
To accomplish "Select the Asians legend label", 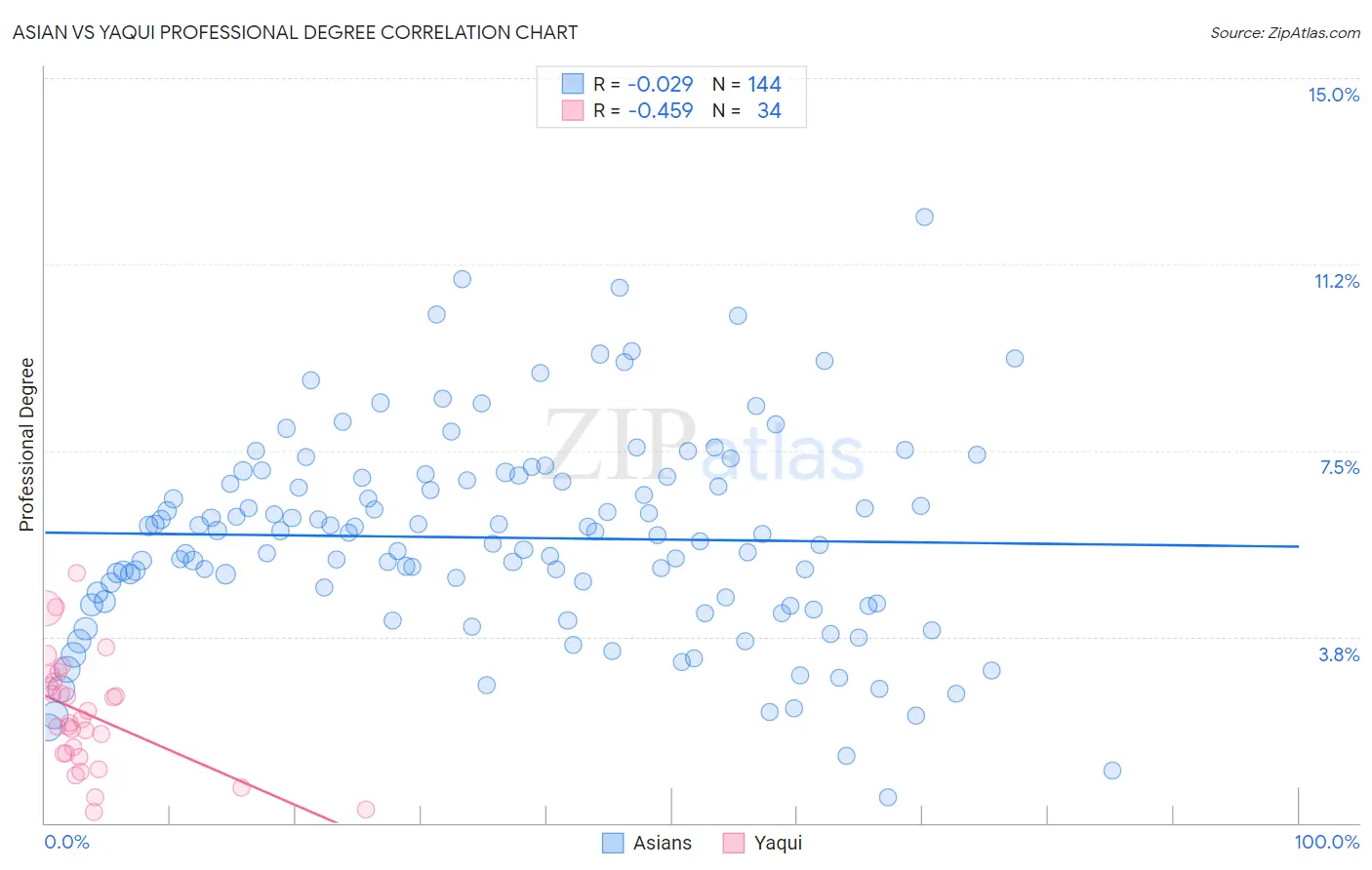I will pyautogui.click(x=663, y=843).
